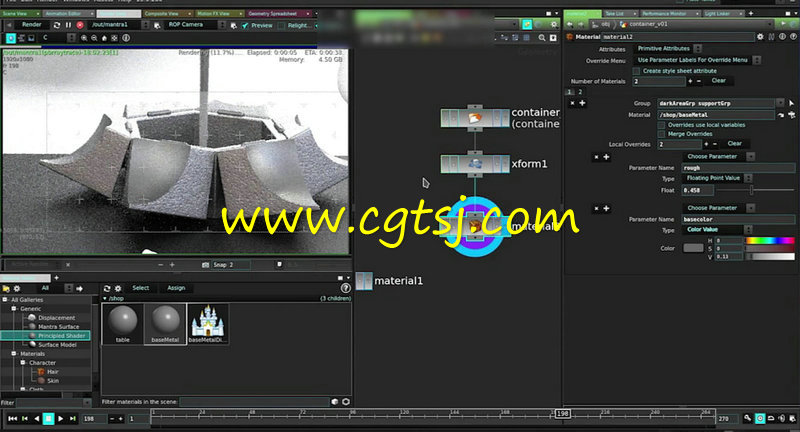Clear the Number of Materials
800x432 pixels.
coord(718,81)
